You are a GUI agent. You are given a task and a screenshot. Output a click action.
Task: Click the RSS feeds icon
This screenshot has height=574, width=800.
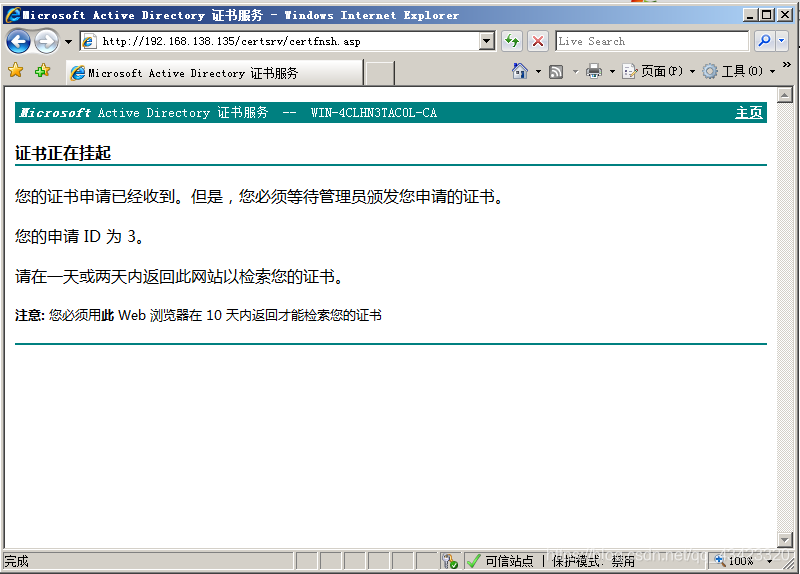tap(556, 71)
